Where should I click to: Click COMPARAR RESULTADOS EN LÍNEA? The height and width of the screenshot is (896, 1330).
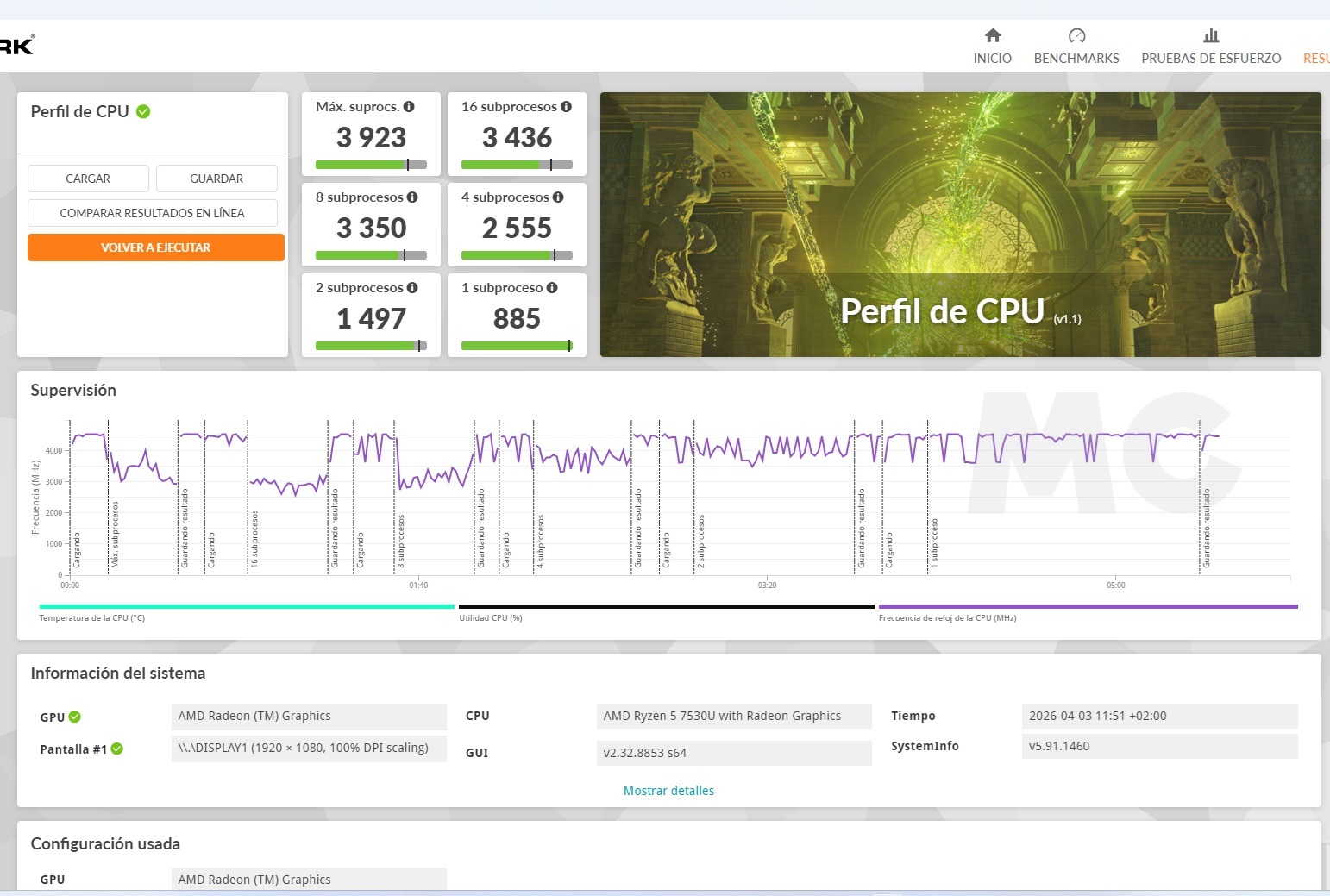[x=153, y=212]
